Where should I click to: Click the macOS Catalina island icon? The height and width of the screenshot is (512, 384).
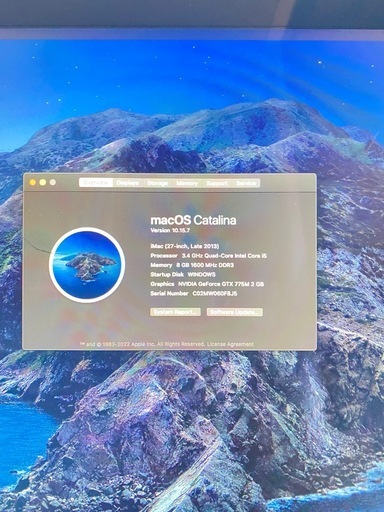[87, 265]
